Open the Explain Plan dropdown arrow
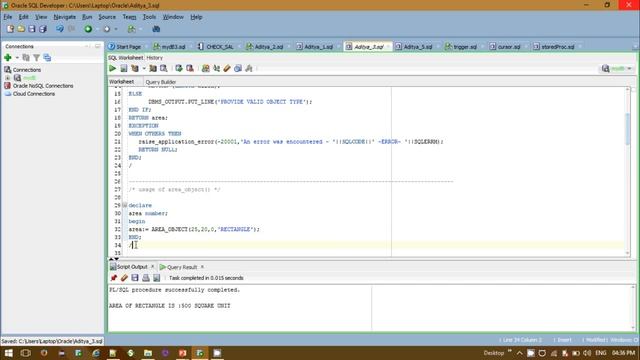Image resolution: width=640 pixels, height=360 pixels. coord(144,69)
